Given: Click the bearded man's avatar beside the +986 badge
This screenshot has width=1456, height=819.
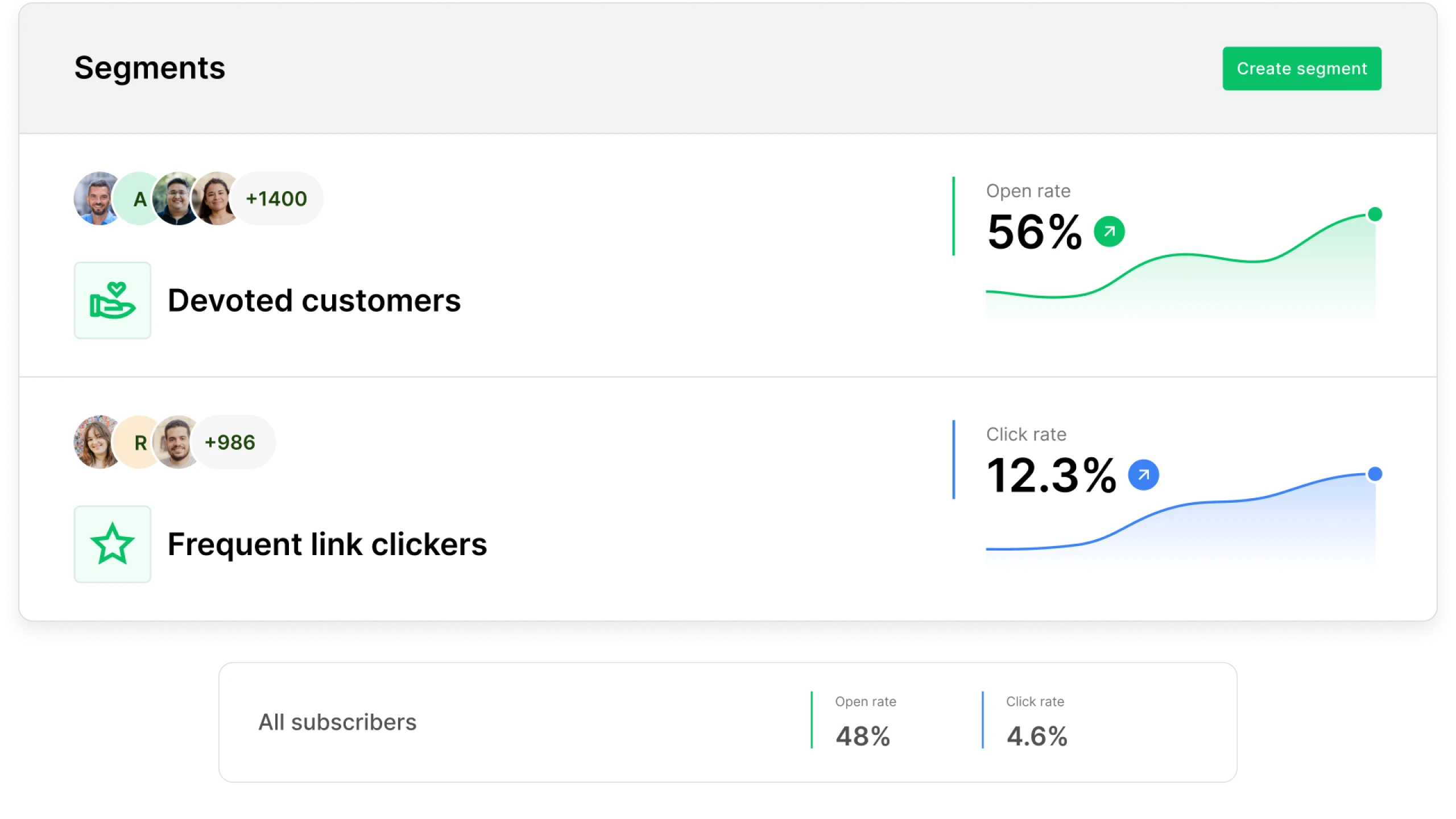Looking at the screenshot, I should pyautogui.click(x=177, y=442).
